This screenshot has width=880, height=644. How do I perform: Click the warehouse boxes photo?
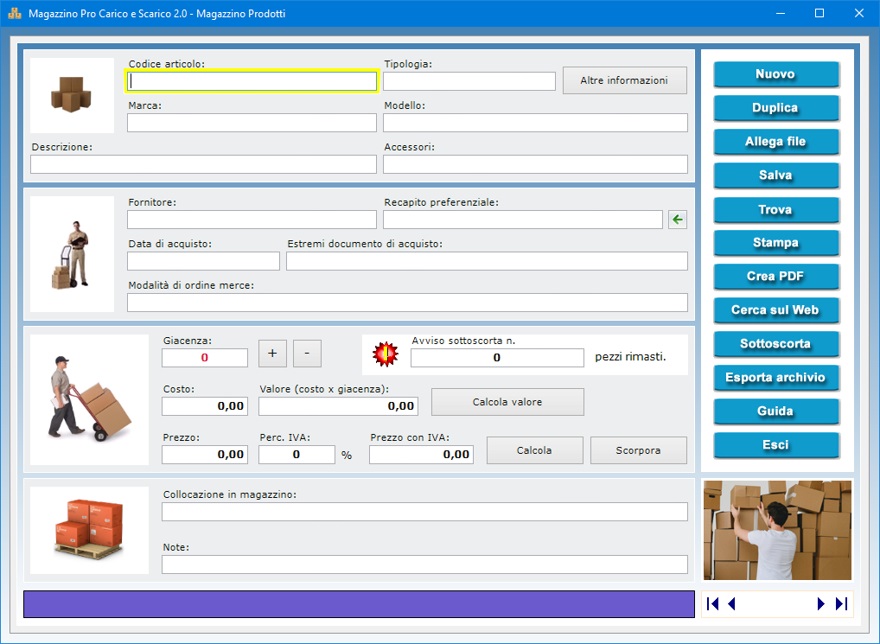pyautogui.click(x=777, y=530)
